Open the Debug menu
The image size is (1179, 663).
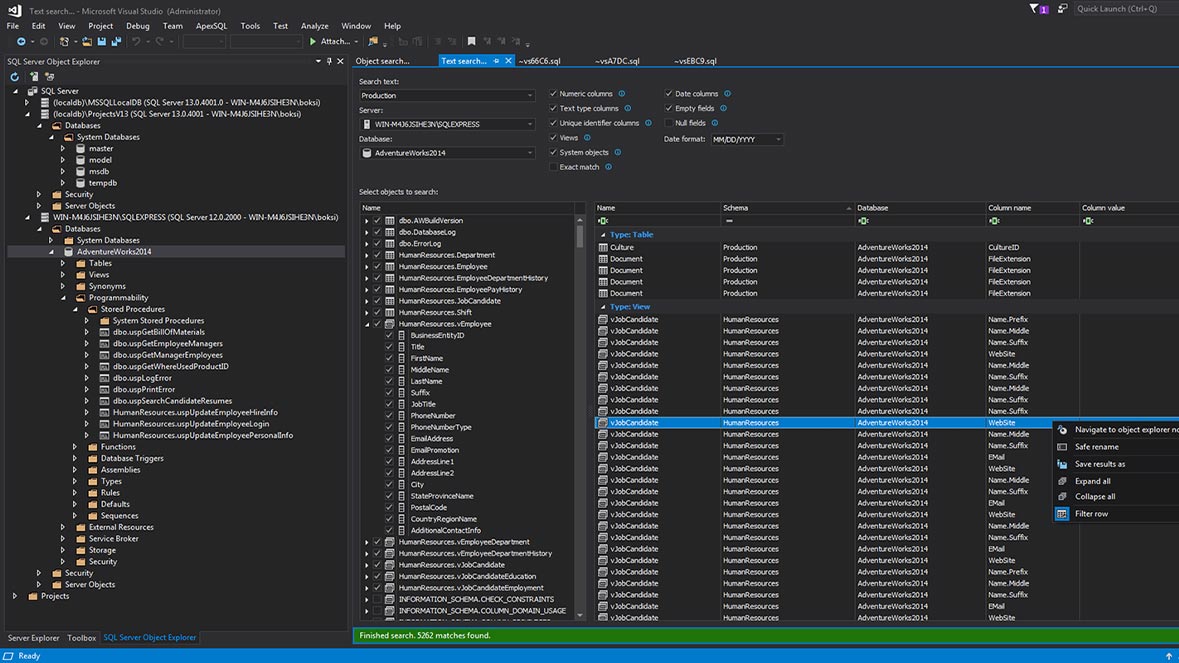click(x=138, y=26)
